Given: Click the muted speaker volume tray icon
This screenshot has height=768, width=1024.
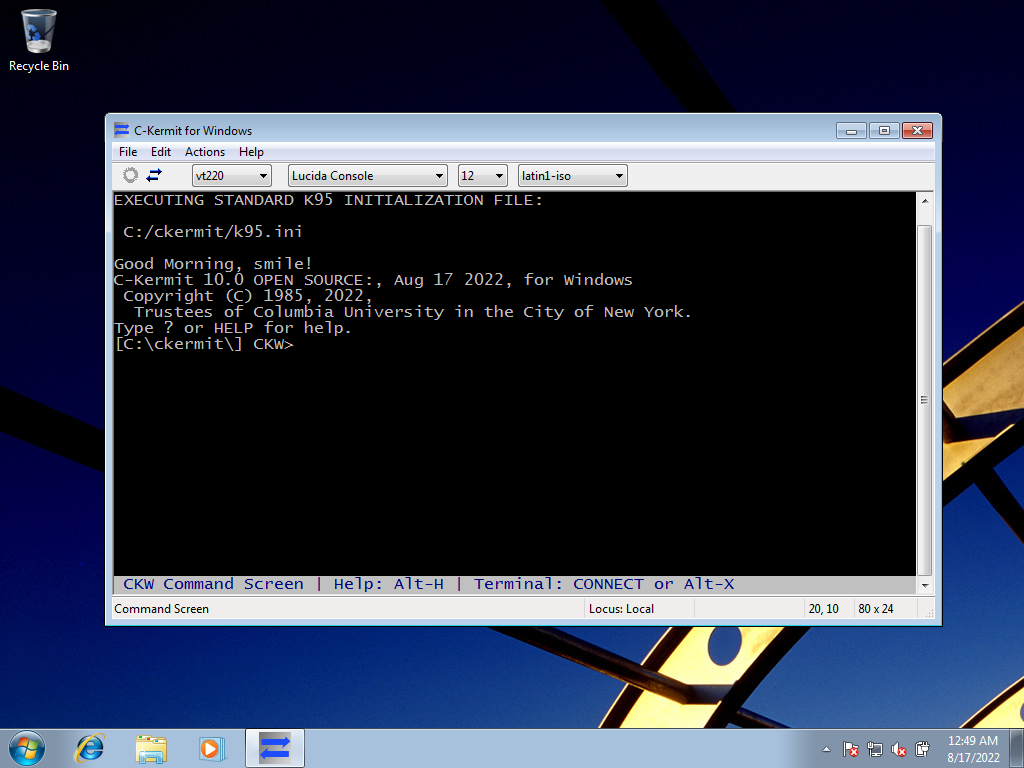Looking at the screenshot, I should (x=899, y=749).
